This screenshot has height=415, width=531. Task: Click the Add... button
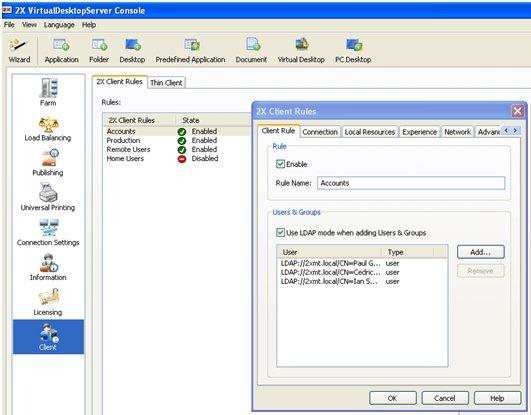(481, 252)
